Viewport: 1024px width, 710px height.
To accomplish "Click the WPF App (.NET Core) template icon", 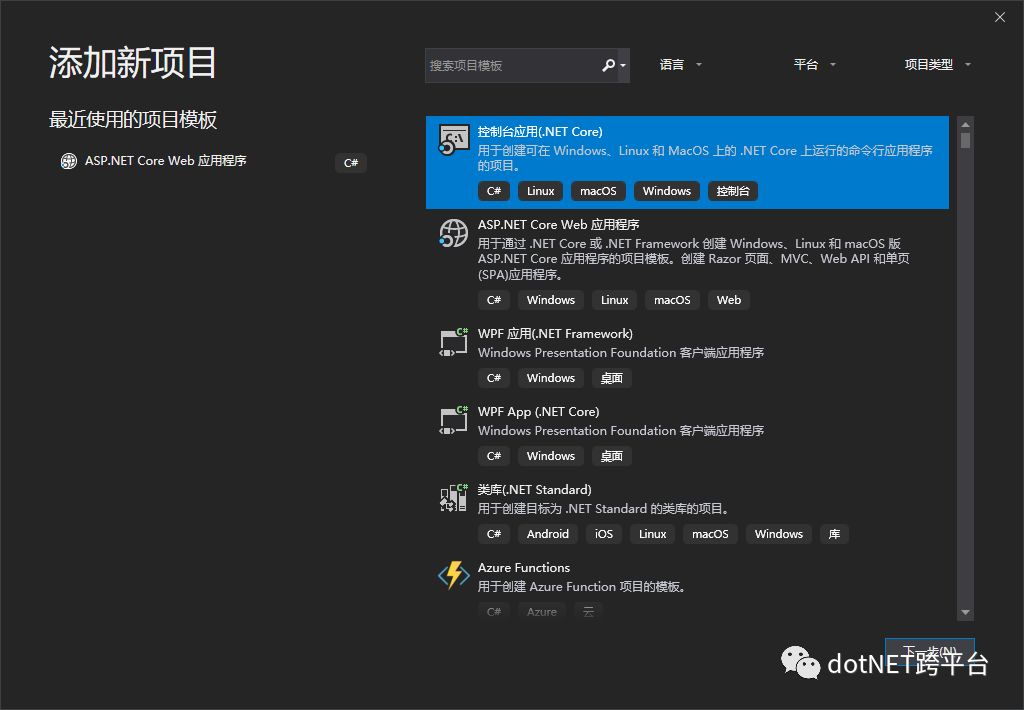I will (453, 421).
